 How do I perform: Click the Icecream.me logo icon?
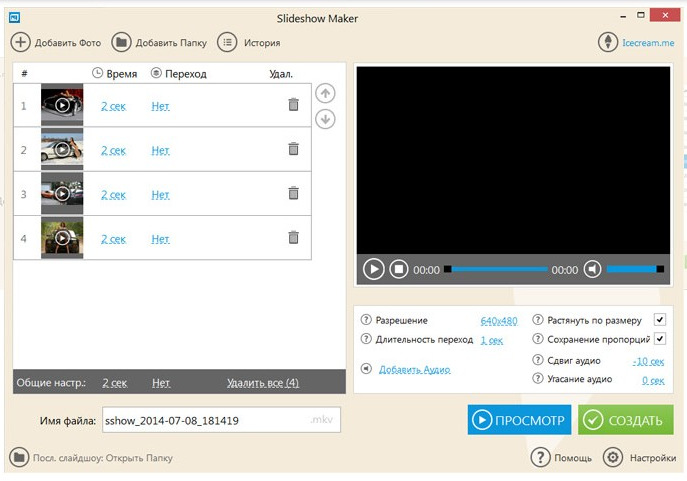click(608, 42)
